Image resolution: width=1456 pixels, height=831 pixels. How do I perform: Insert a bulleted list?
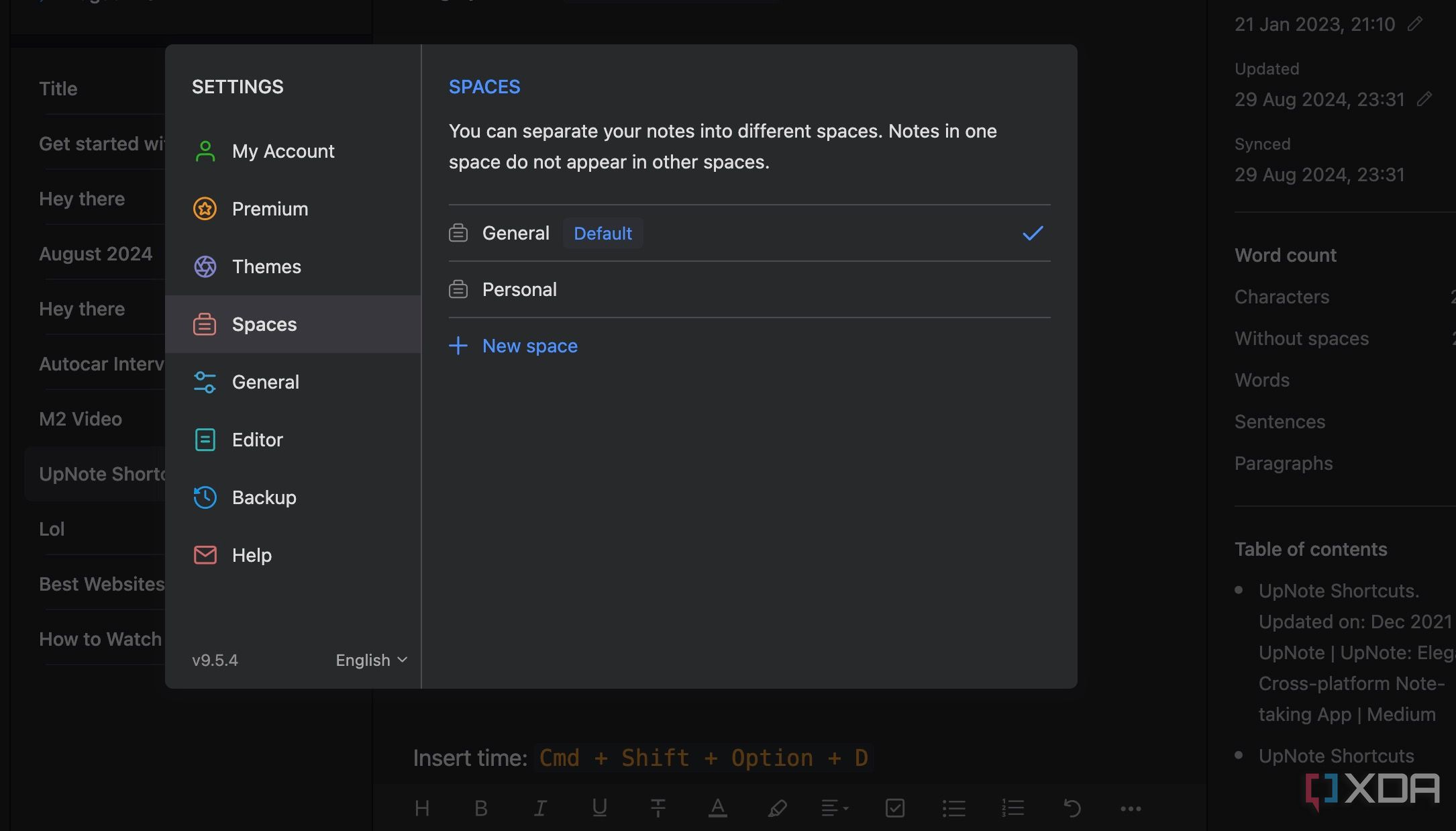pos(953,808)
